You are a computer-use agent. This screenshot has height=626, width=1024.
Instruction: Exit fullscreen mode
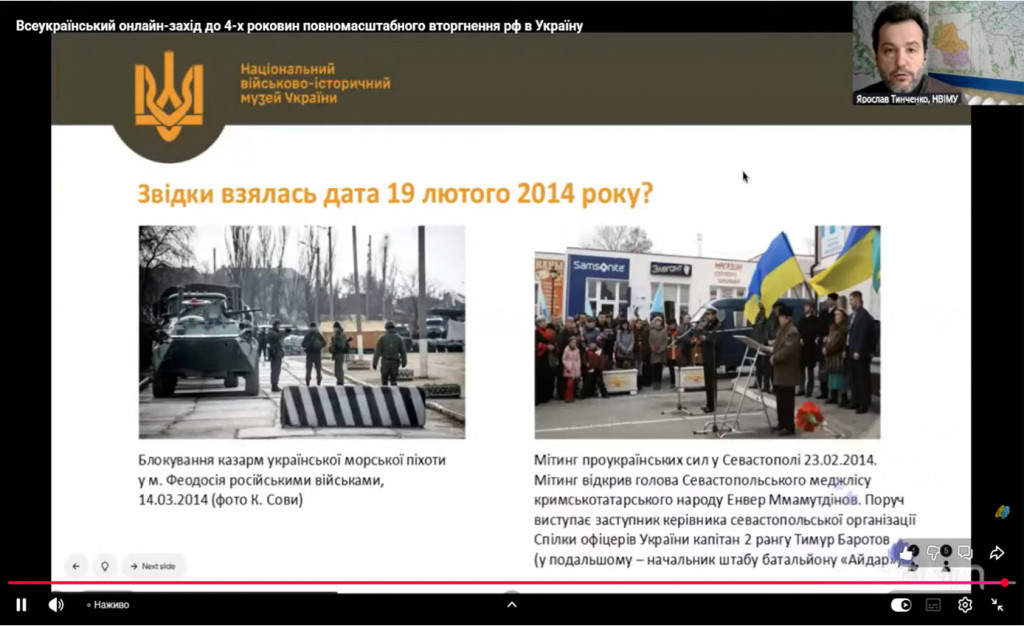997,605
